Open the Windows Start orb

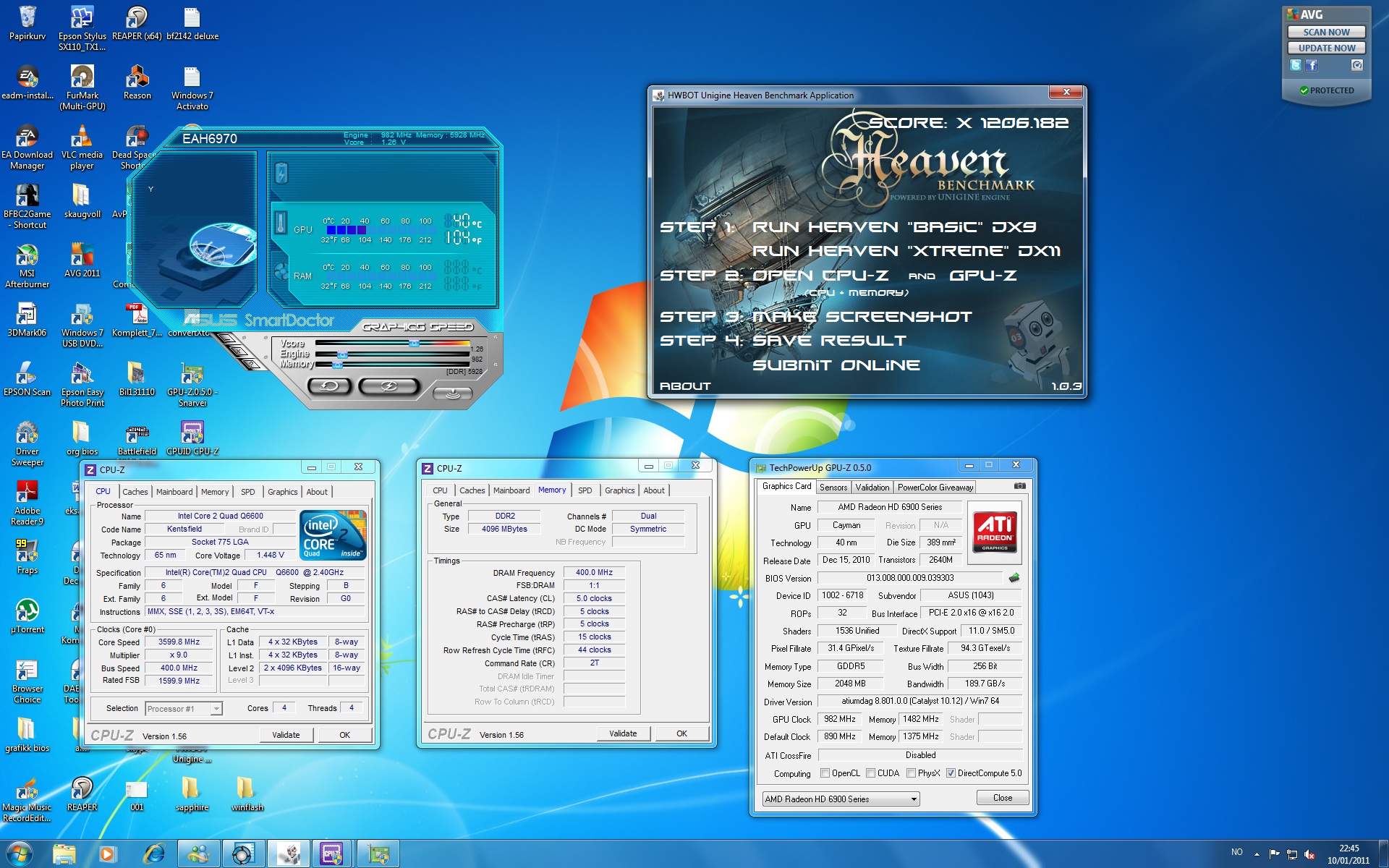tap(19, 854)
